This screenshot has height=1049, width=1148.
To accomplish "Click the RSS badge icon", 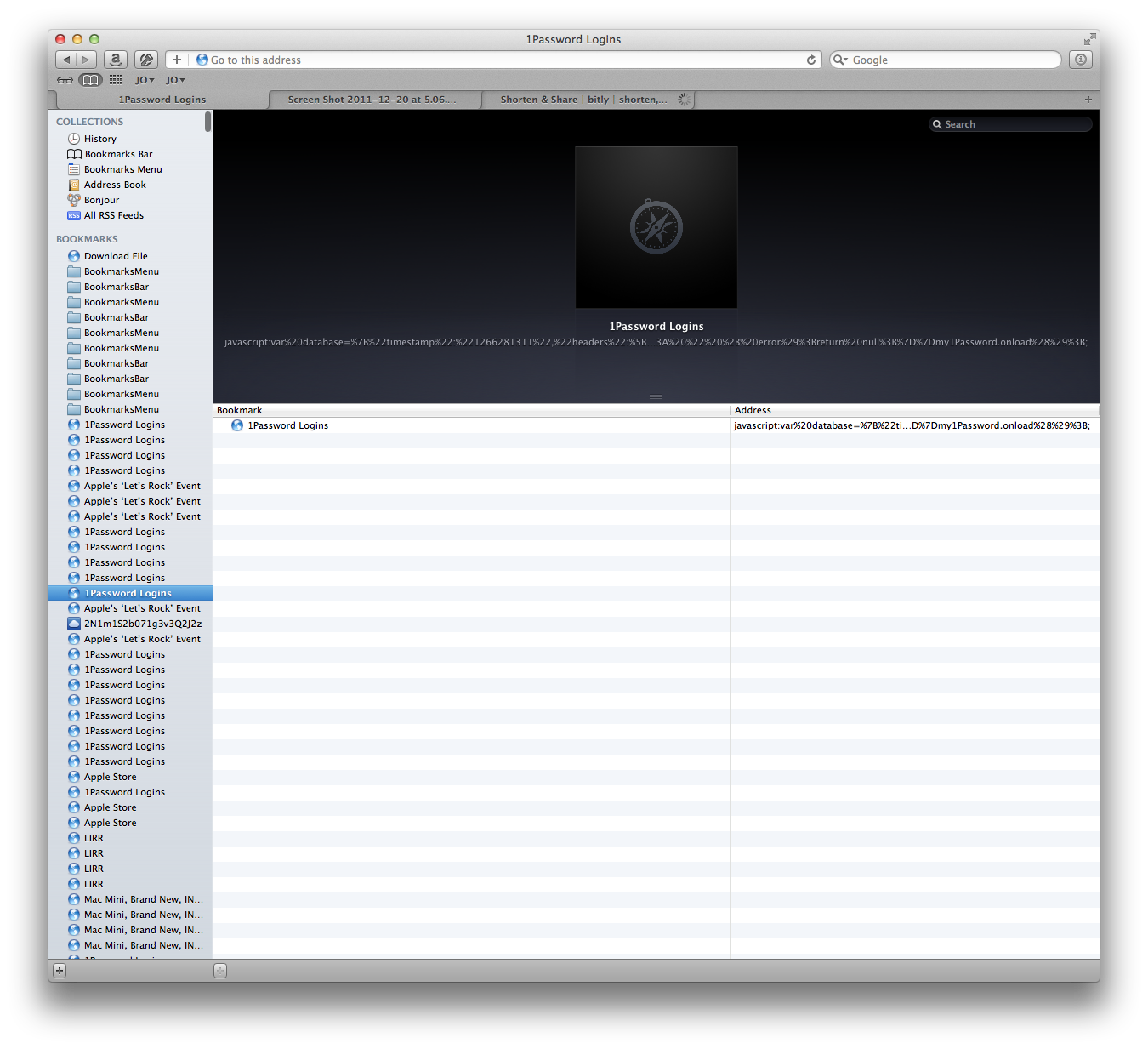I will click(74, 215).
